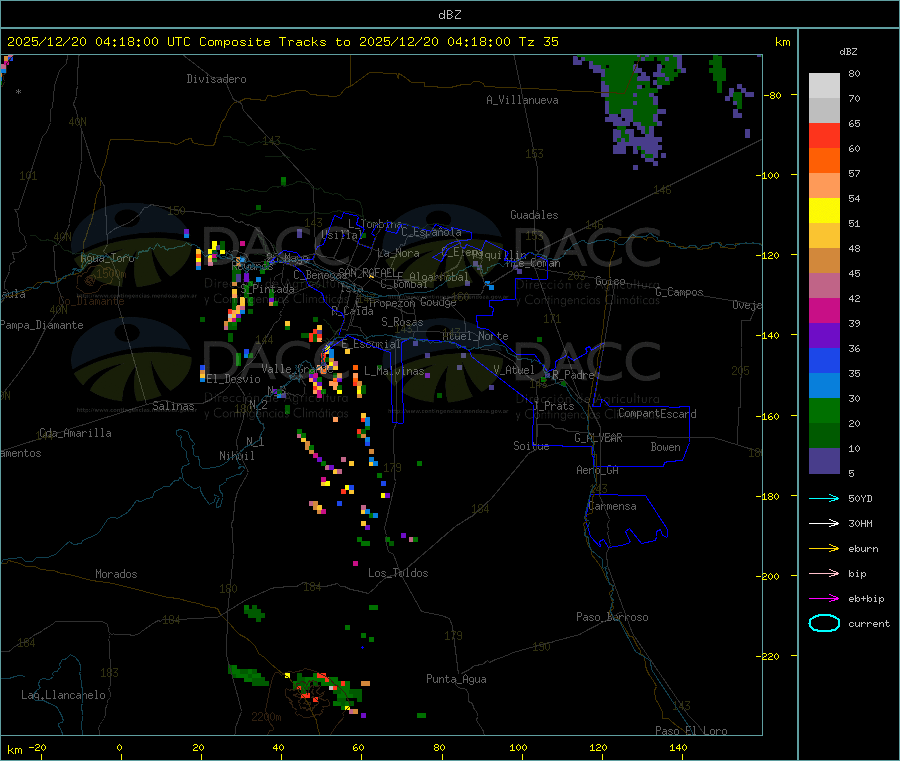
Task: Pick the dark orange 60–57 dBZ swatch
Action: (824, 161)
